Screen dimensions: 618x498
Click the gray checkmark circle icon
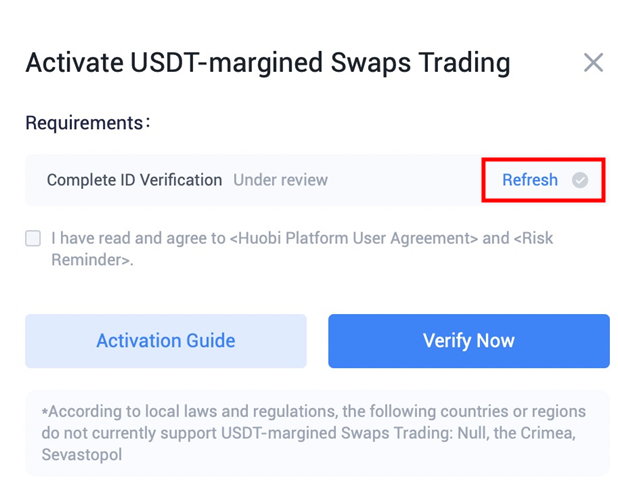[x=580, y=180]
